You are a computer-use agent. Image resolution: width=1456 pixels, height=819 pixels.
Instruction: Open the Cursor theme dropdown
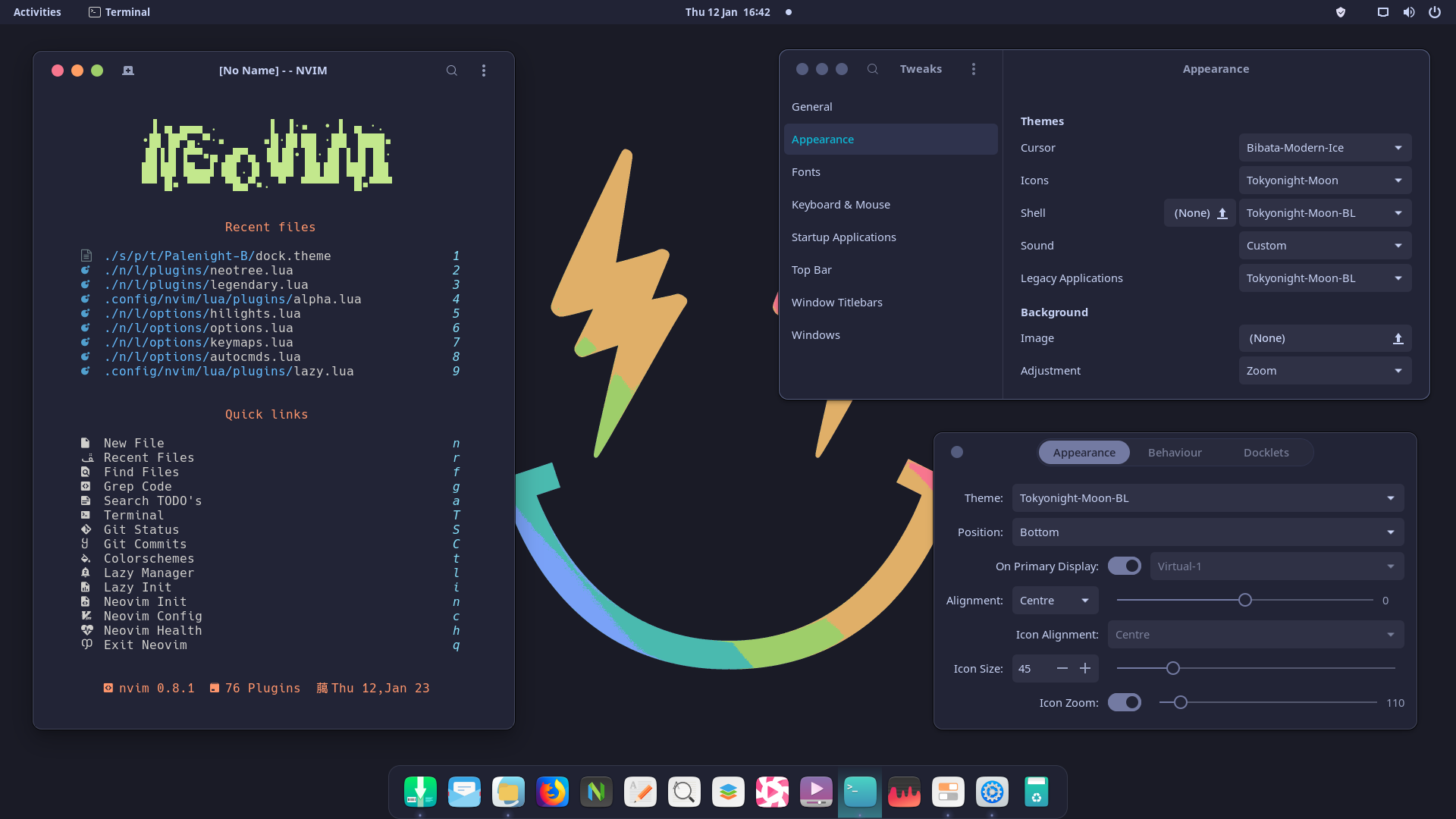click(1325, 148)
